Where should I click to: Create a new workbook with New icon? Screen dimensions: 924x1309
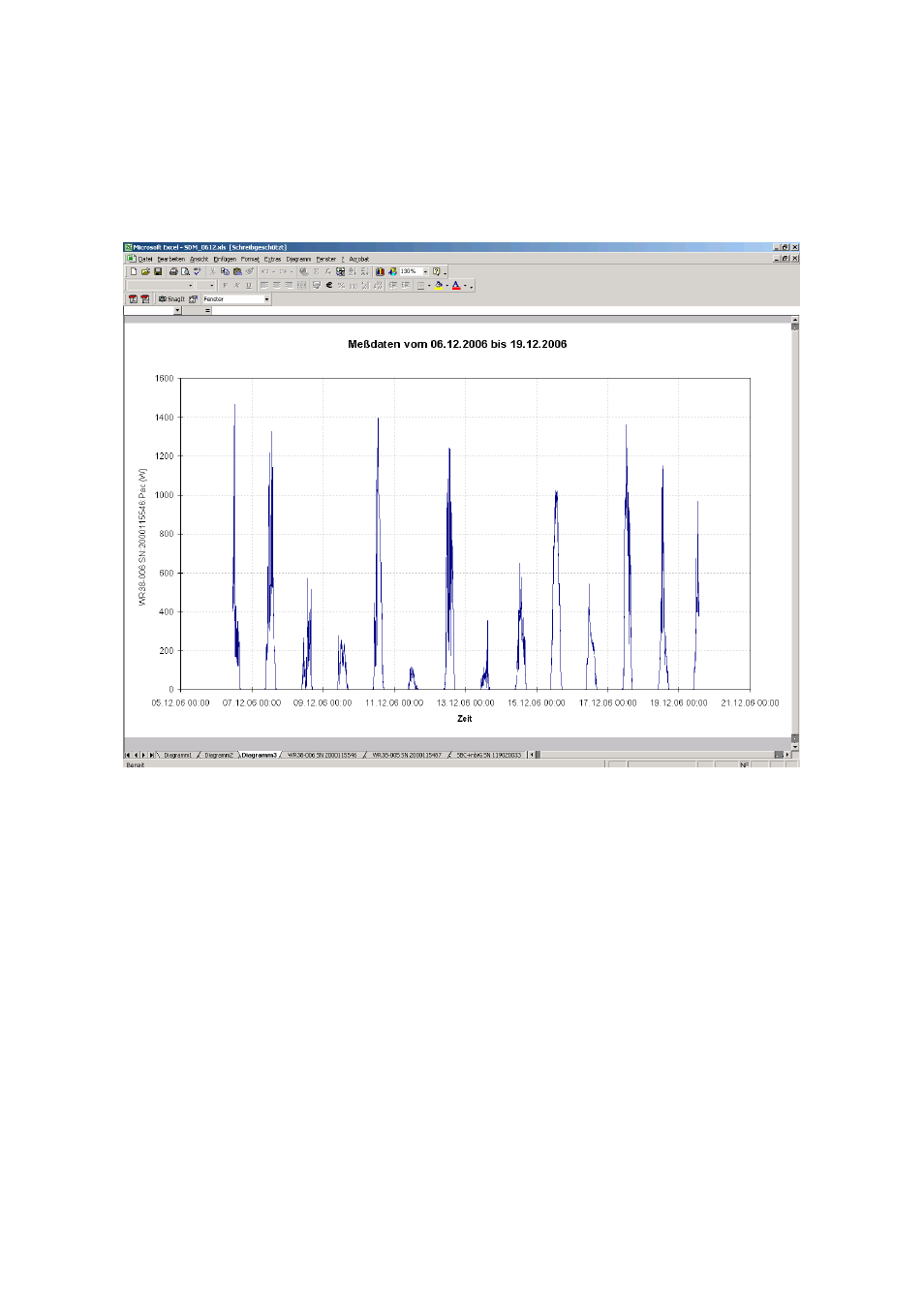click(x=134, y=271)
